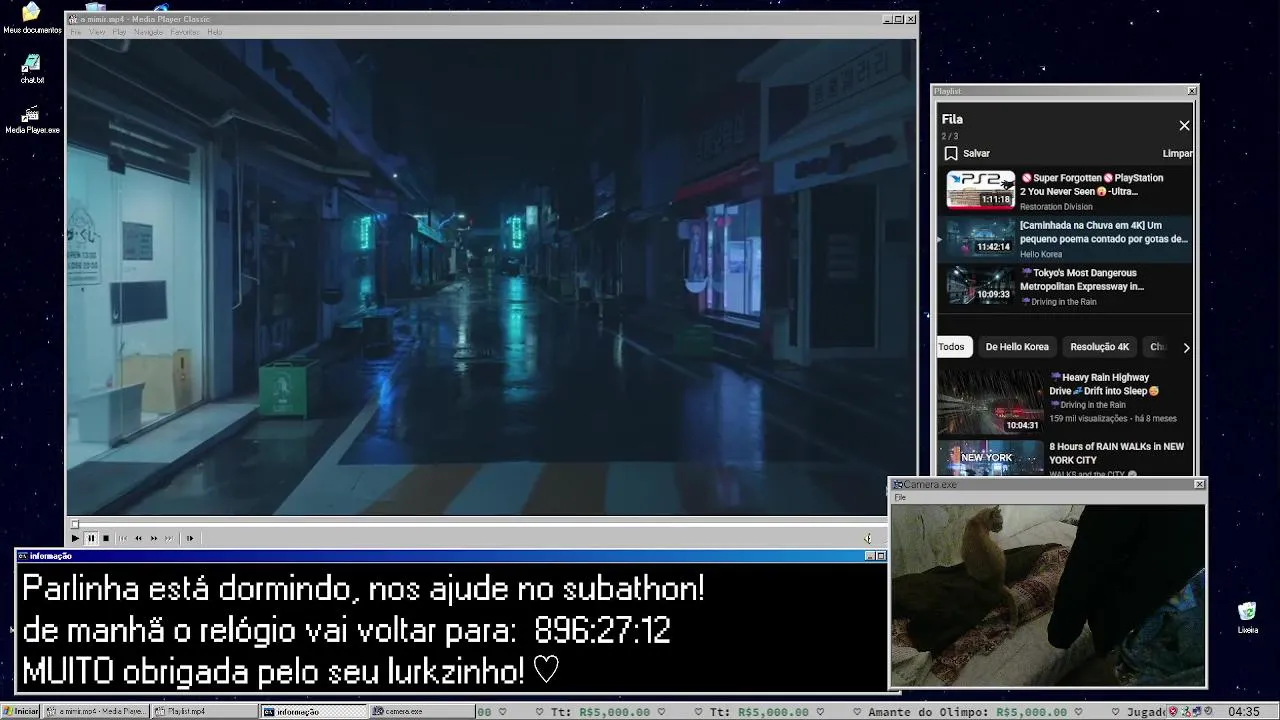The height and width of the screenshot is (720, 1280).
Task: Click the Hello Korea channel name in queue
Action: (1041, 254)
